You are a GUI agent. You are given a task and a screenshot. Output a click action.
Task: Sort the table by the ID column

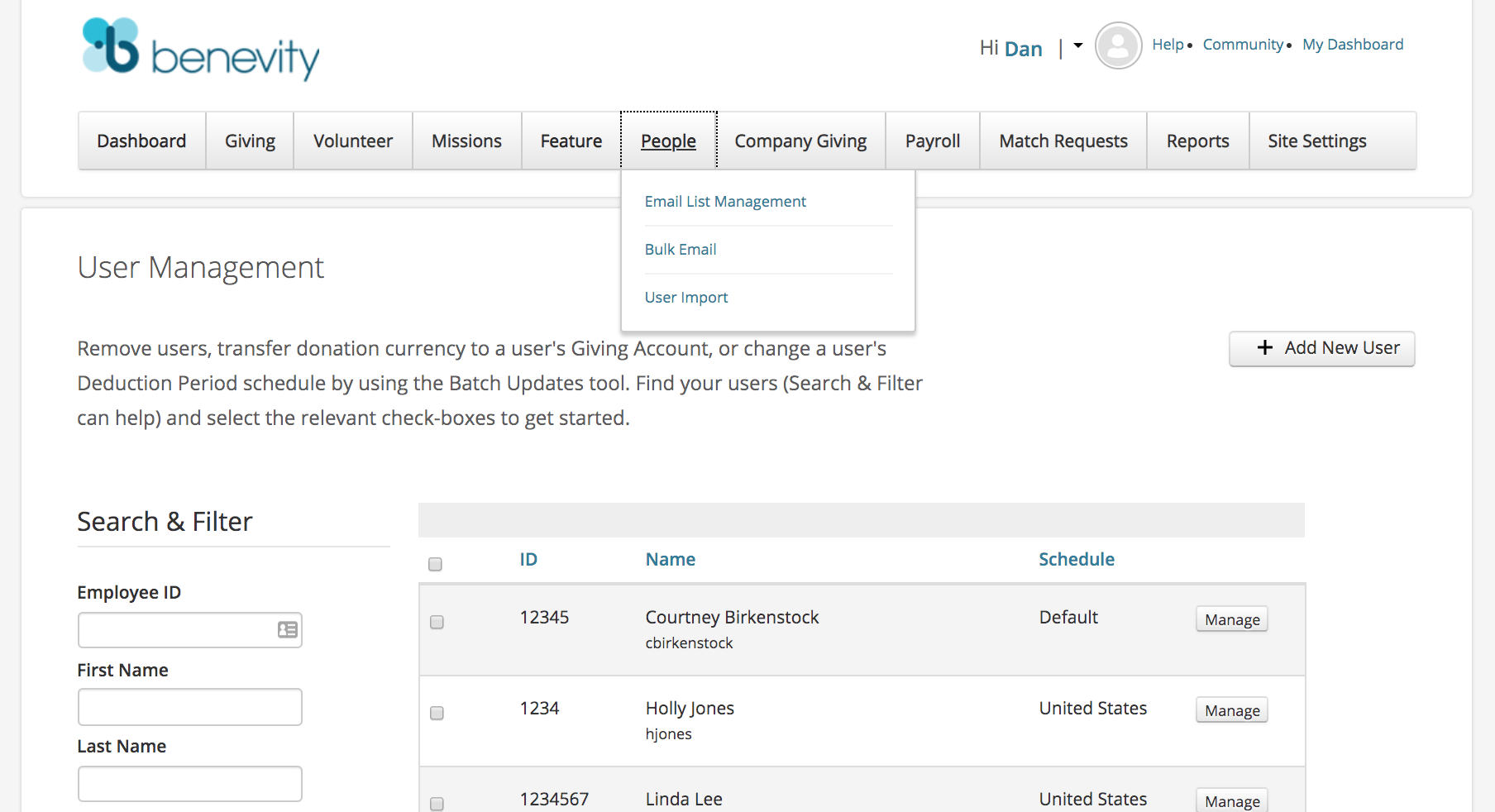pyautogui.click(x=528, y=559)
